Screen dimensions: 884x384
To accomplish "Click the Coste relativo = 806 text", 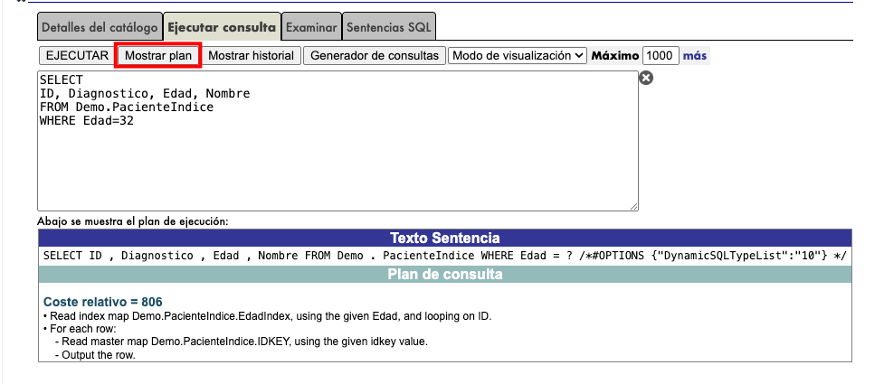I will coord(103,302).
